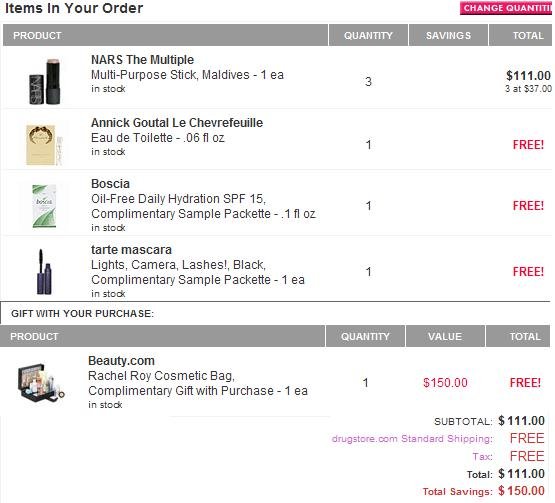Select the Boscia sample packette image

44,206
